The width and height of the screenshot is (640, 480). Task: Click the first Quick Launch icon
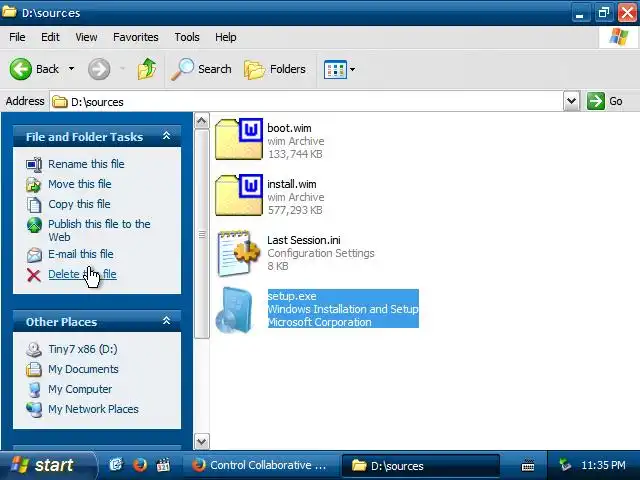(116, 465)
